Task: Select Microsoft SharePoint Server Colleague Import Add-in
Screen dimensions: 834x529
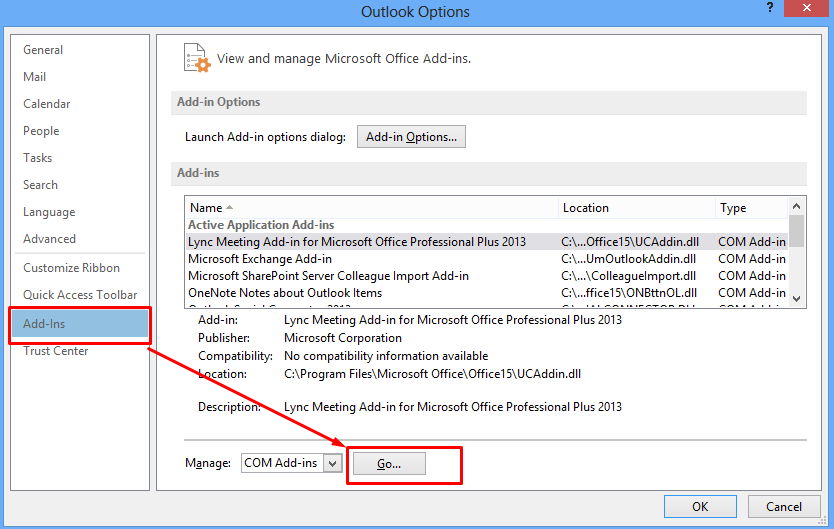Action: [x=486, y=276]
